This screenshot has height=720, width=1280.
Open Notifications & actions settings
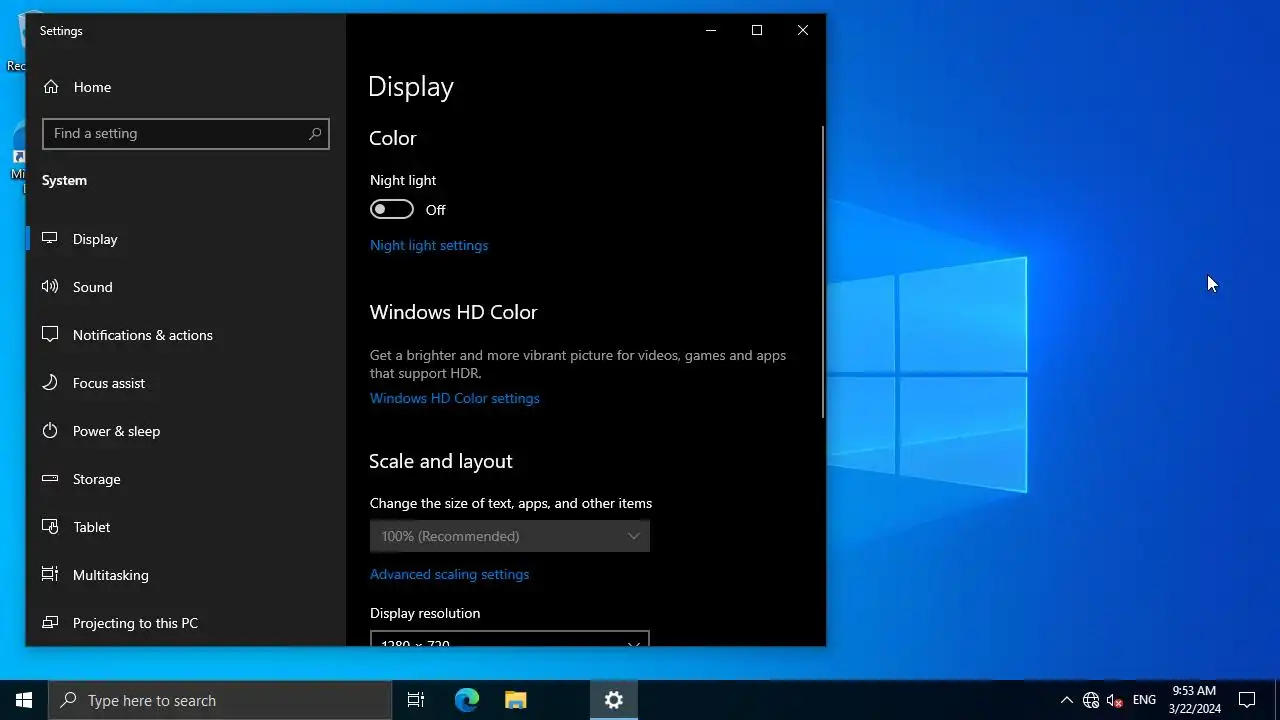click(x=186, y=335)
